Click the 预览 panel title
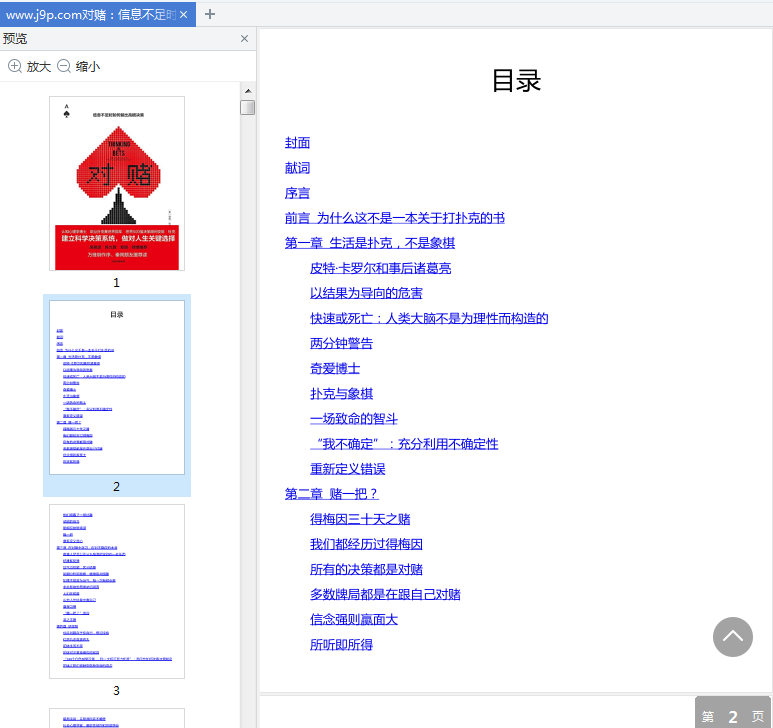773x728 pixels. click(15, 38)
